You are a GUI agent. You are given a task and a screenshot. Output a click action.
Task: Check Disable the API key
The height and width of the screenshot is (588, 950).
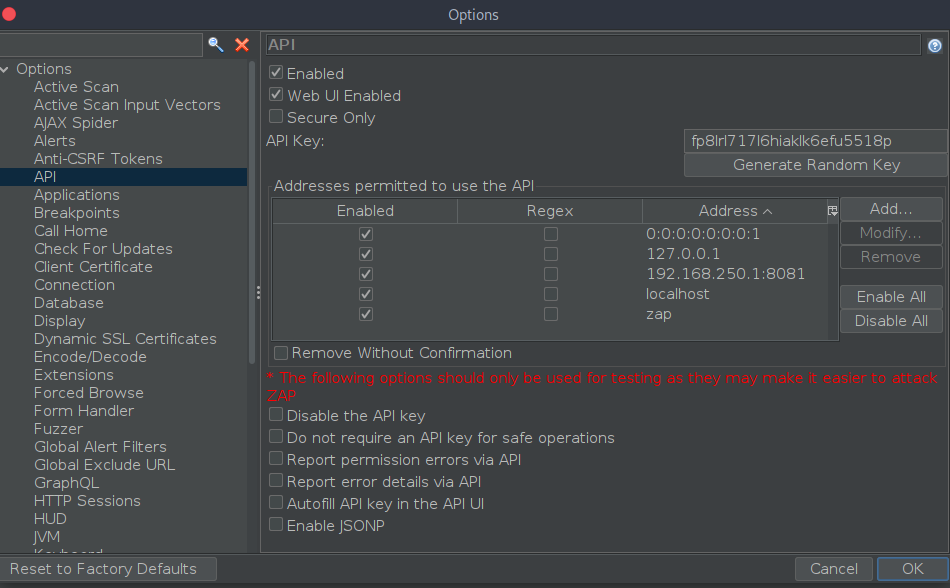(x=276, y=415)
